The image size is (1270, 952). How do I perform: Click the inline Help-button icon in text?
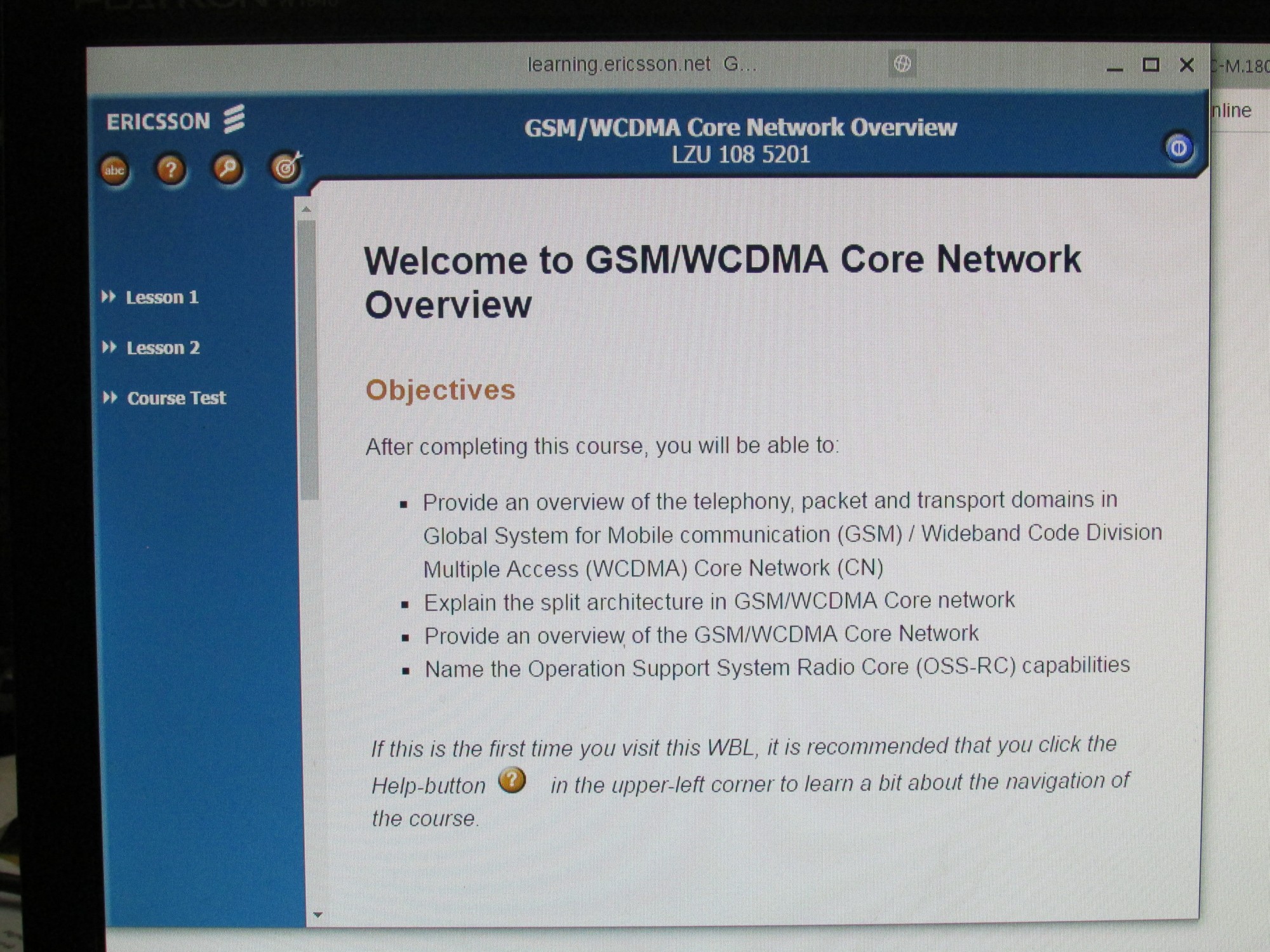pos(512,780)
